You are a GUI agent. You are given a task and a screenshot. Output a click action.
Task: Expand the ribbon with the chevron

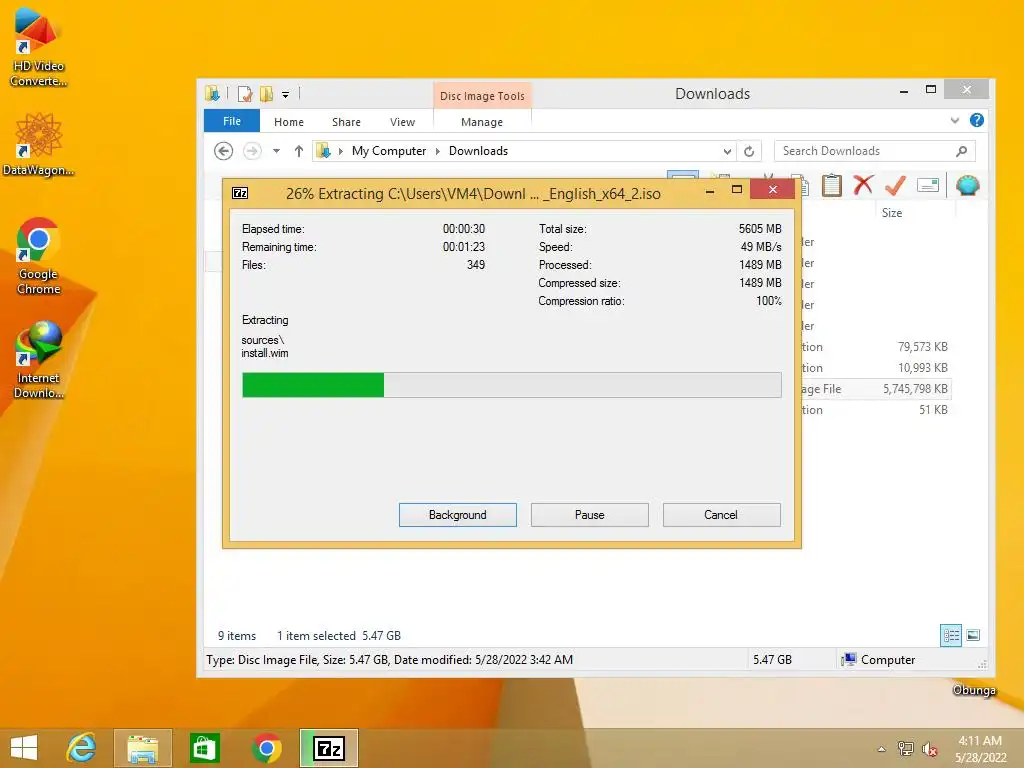click(x=955, y=120)
